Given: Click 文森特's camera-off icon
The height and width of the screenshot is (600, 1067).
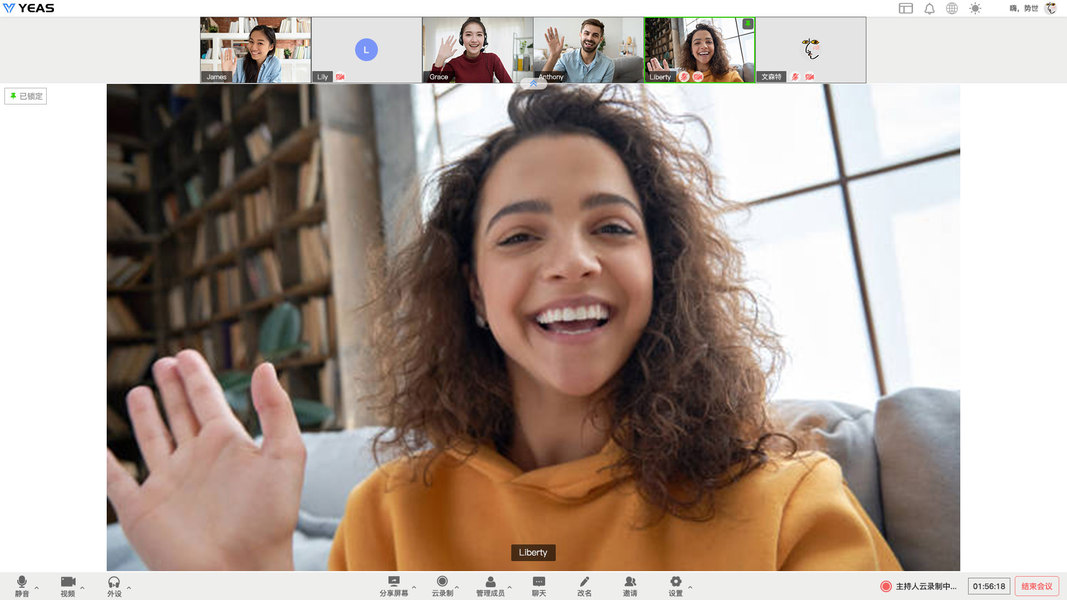Looking at the screenshot, I should click(x=809, y=77).
